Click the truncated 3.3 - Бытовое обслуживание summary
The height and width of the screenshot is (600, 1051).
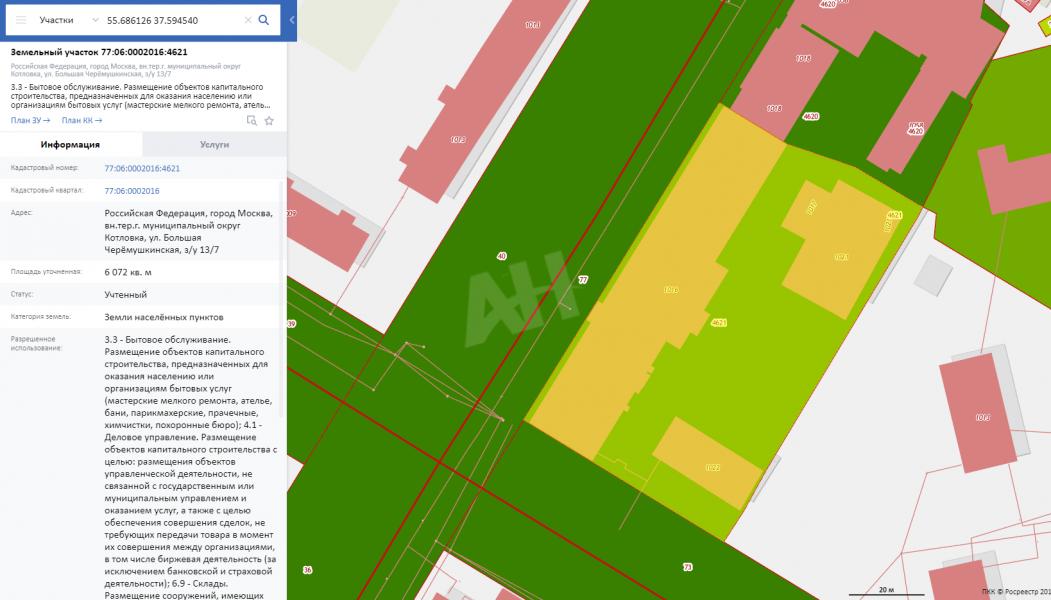pos(141,96)
